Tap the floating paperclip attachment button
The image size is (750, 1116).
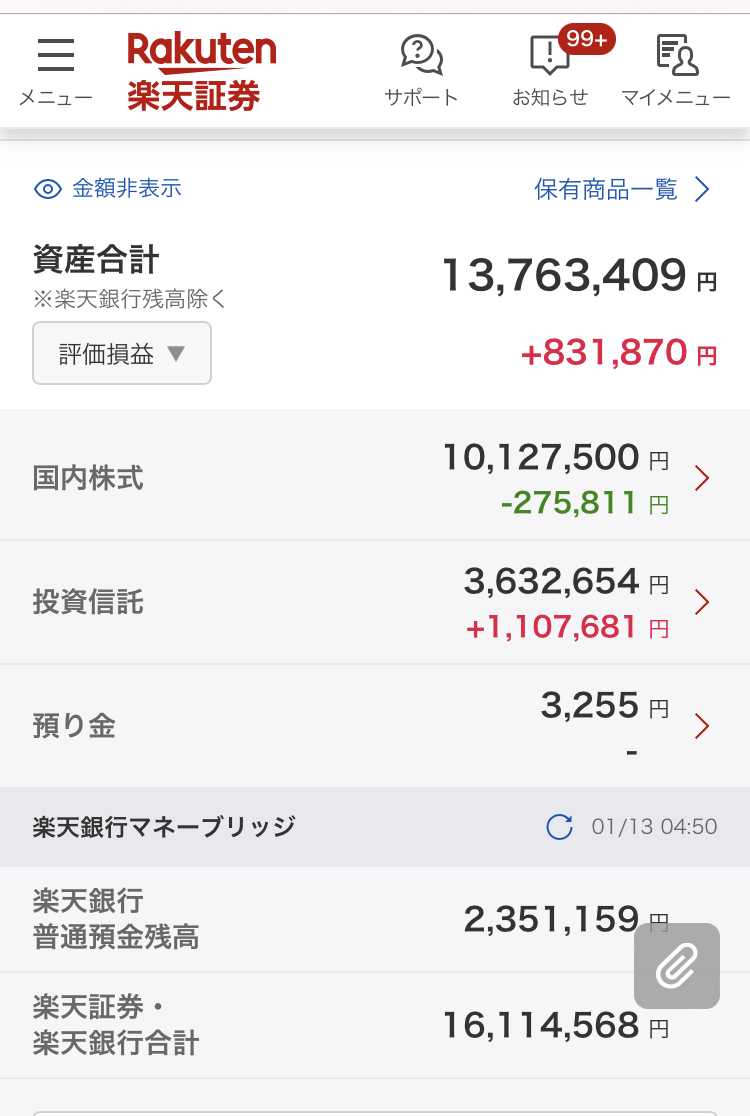coord(677,966)
